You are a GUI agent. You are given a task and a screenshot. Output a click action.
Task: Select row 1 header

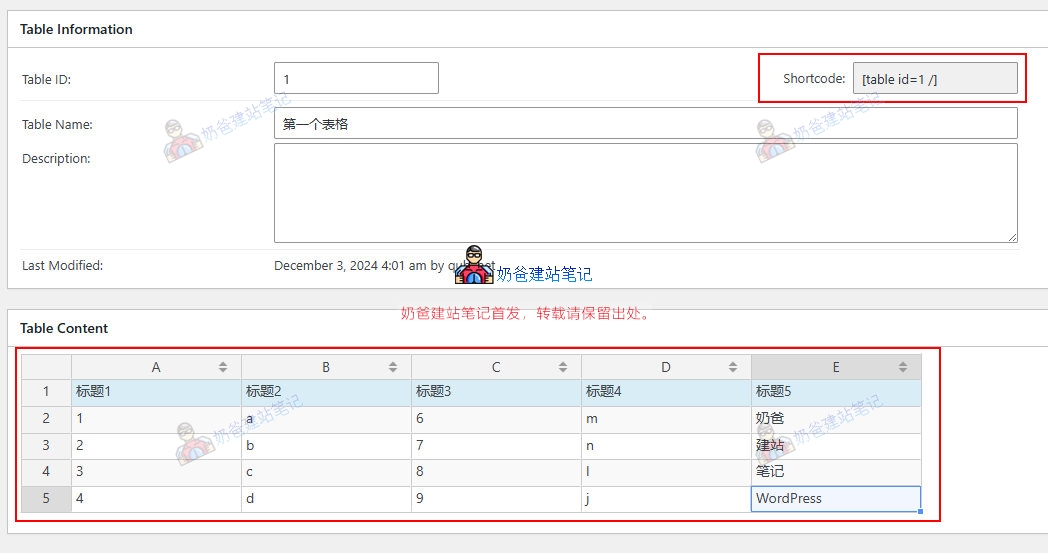coord(46,393)
